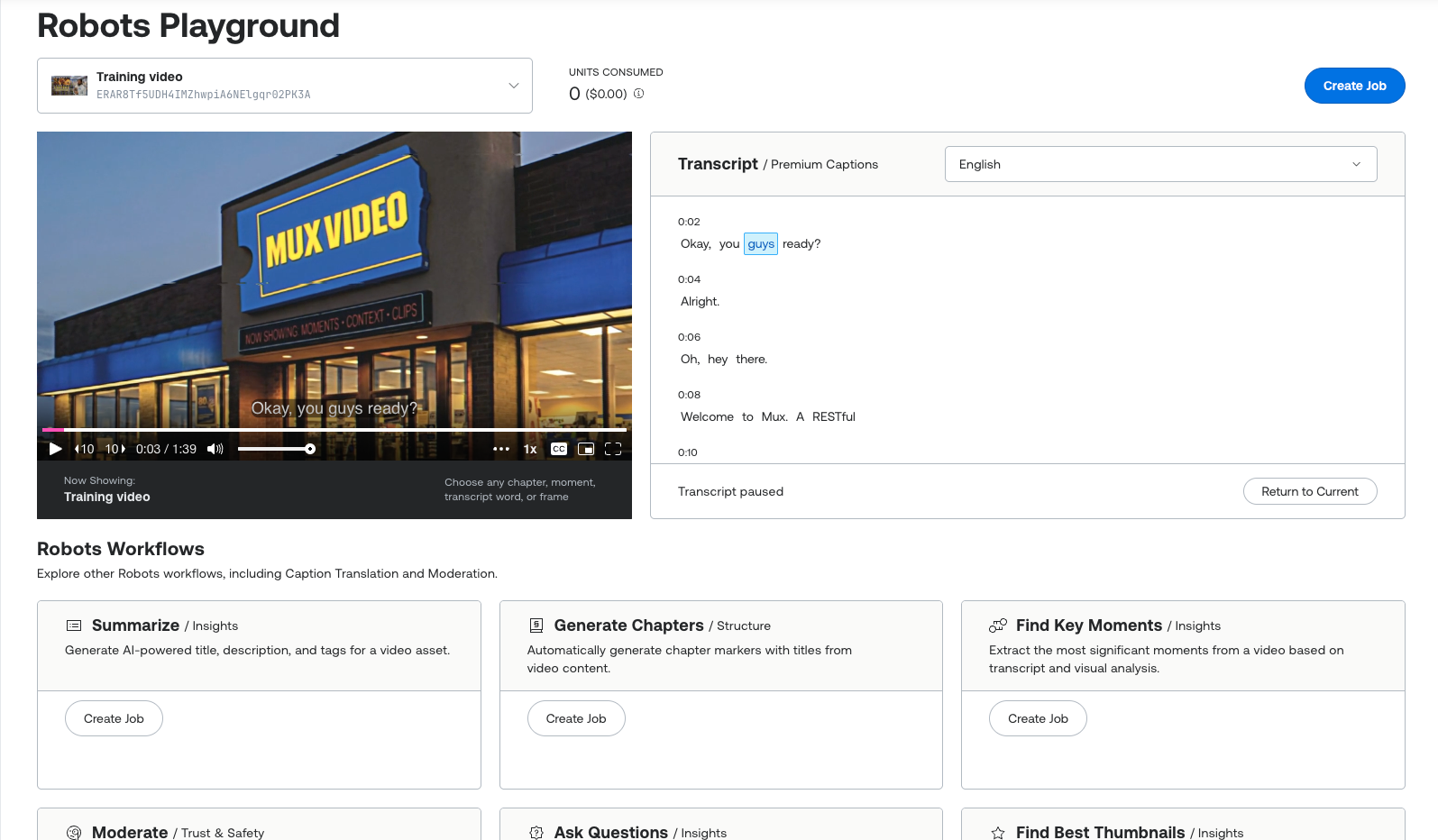Image resolution: width=1438 pixels, height=840 pixels.
Task: Click transcript word hey
Action: (718, 360)
